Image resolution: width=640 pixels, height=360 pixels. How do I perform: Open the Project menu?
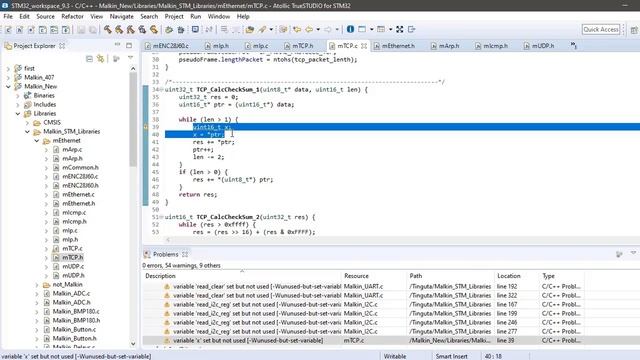[174, 16]
